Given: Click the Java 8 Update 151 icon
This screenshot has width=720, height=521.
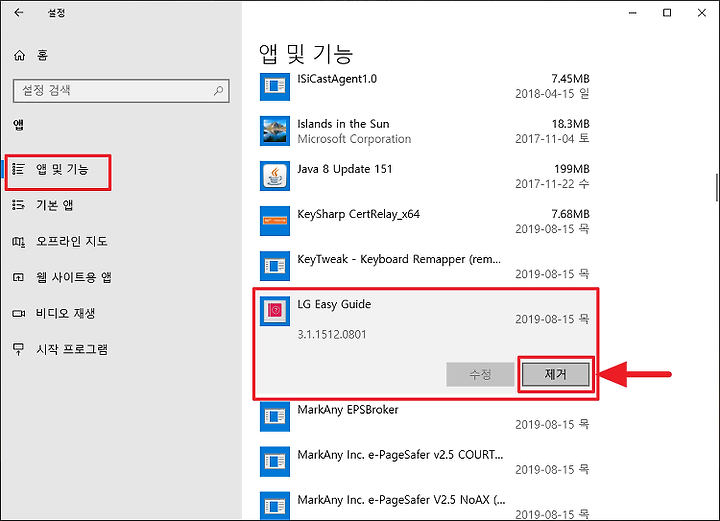Looking at the screenshot, I should tap(275, 176).
